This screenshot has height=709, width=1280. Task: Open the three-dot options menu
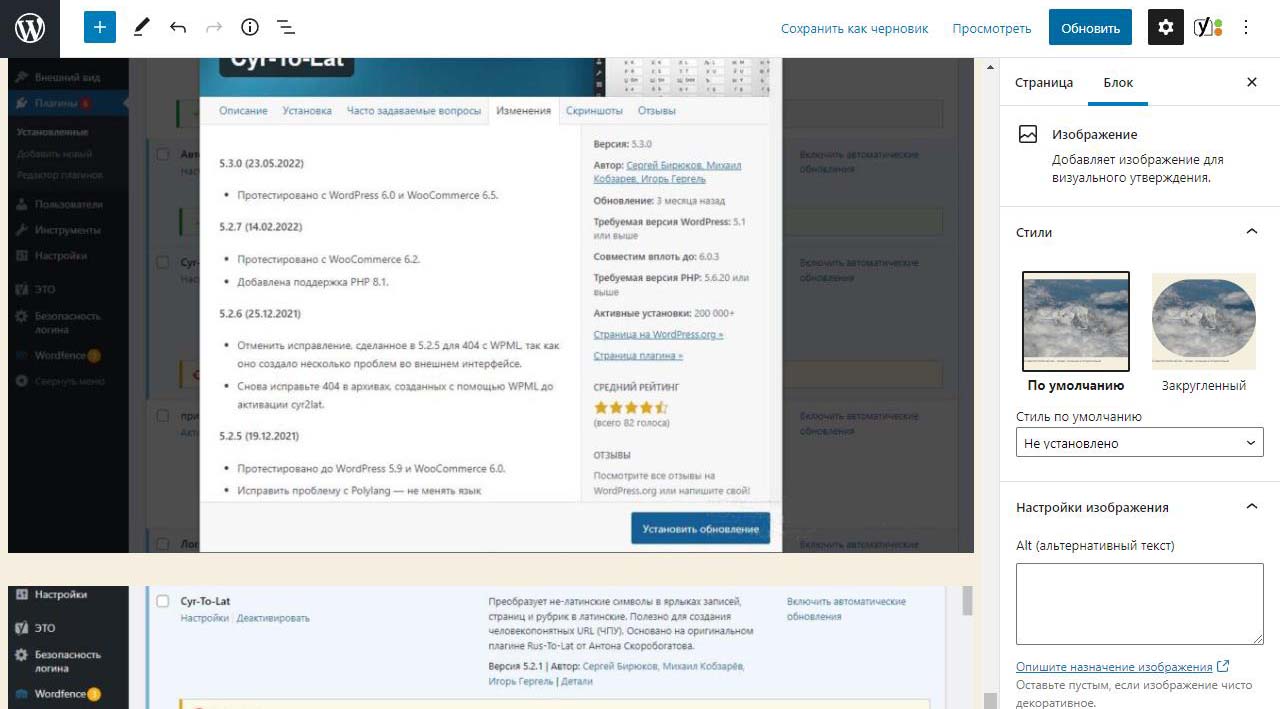(1246, 28)
